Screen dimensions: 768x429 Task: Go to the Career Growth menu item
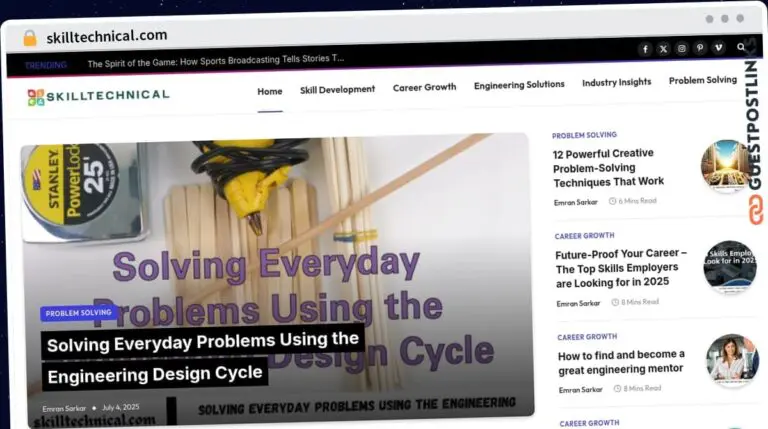click(424, 87)
